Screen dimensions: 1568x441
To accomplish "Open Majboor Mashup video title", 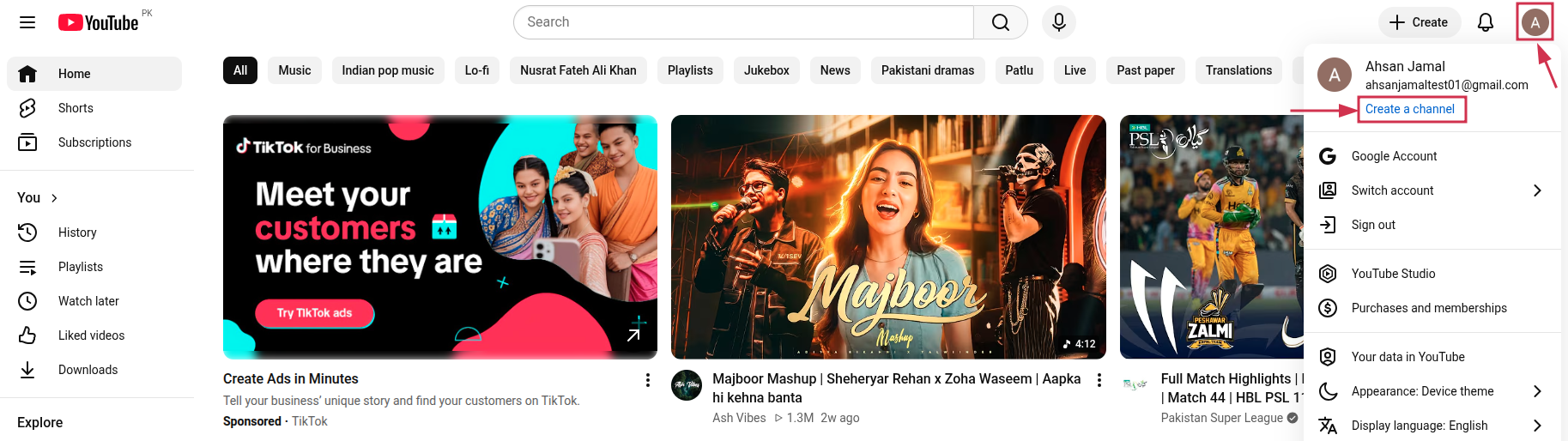I will [896, 388].
